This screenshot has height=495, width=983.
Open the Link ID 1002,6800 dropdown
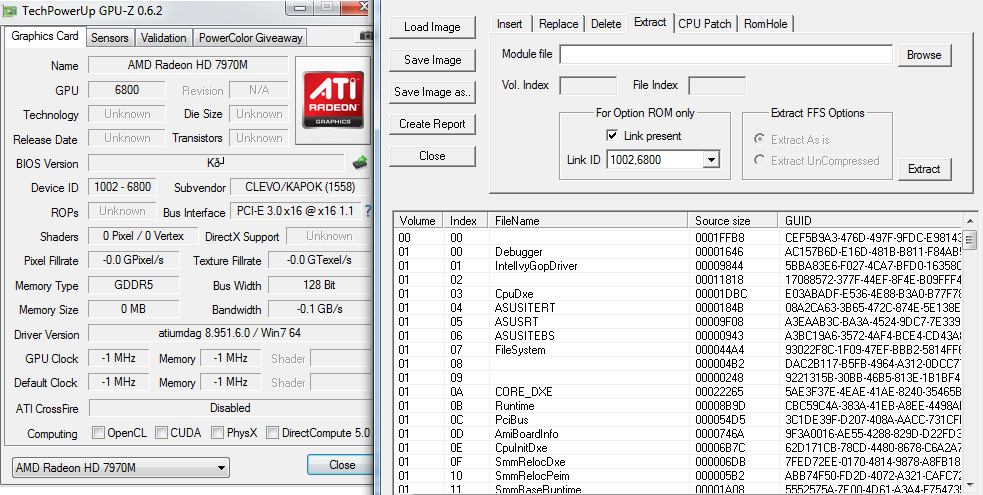[x=711, y=160]
